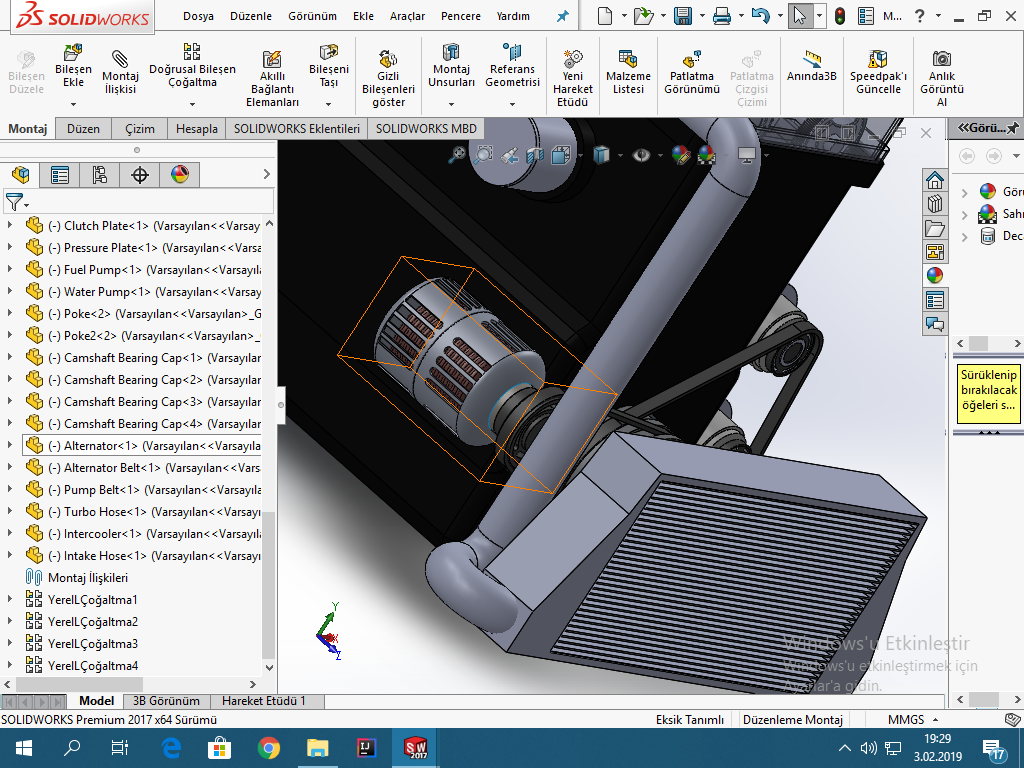Open the task pane File Explorer folder icon
Viewport: 1024px width, 768px height.
pyautogui.click(x=935, y=229)
